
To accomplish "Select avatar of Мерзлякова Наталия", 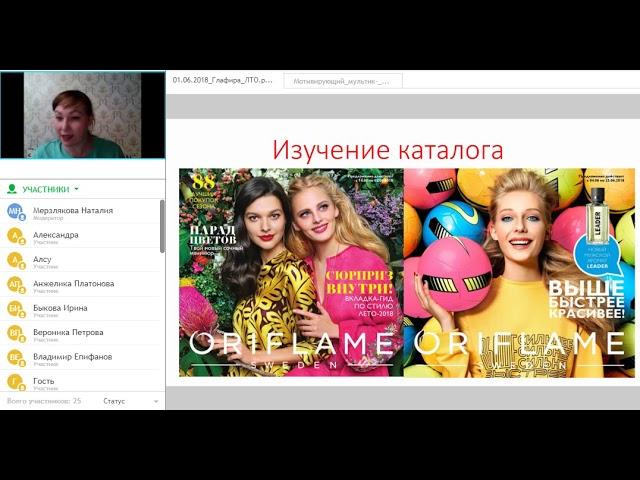I will tap(16, 211).
